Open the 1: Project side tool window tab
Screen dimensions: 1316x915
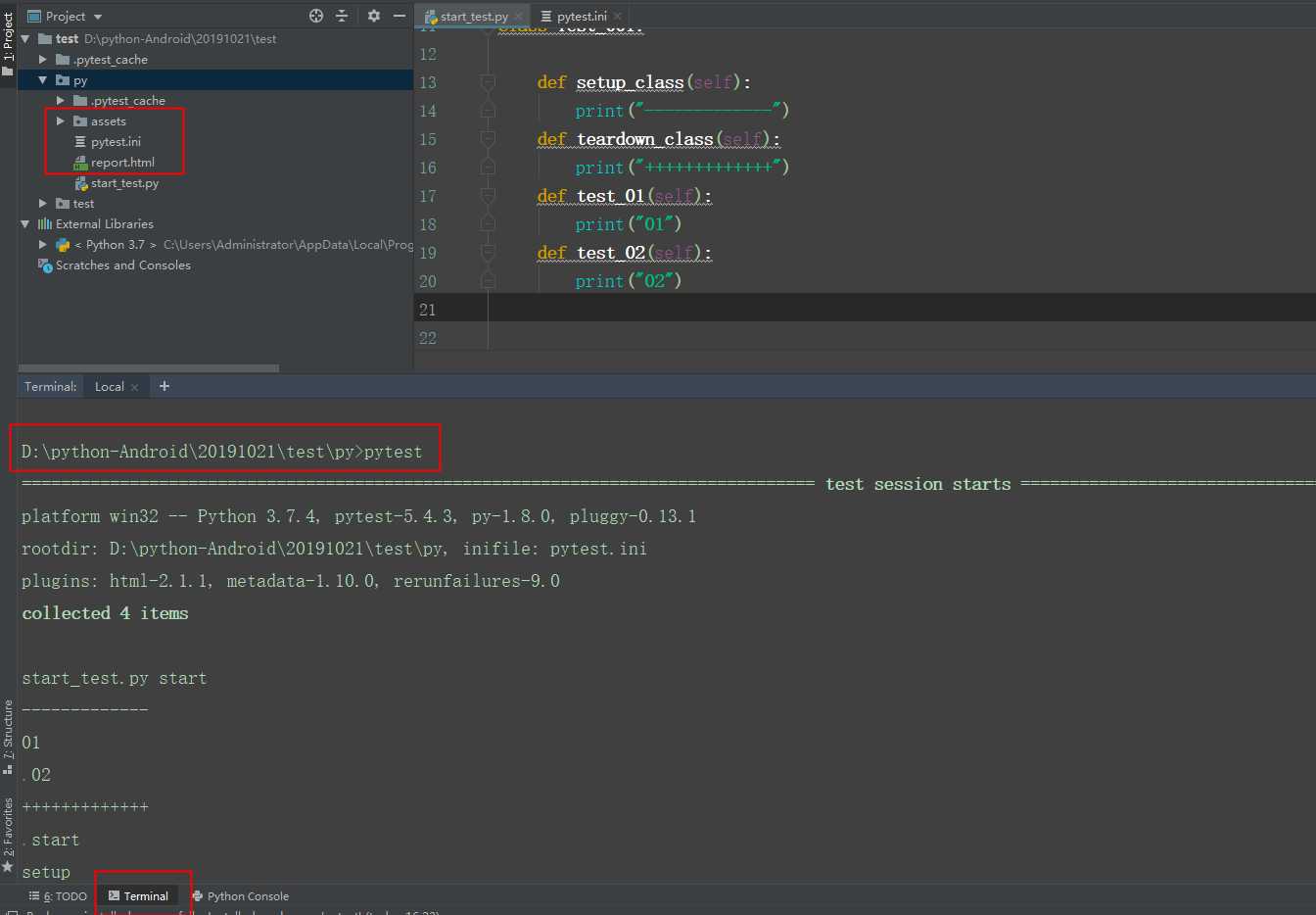(8, 42)
